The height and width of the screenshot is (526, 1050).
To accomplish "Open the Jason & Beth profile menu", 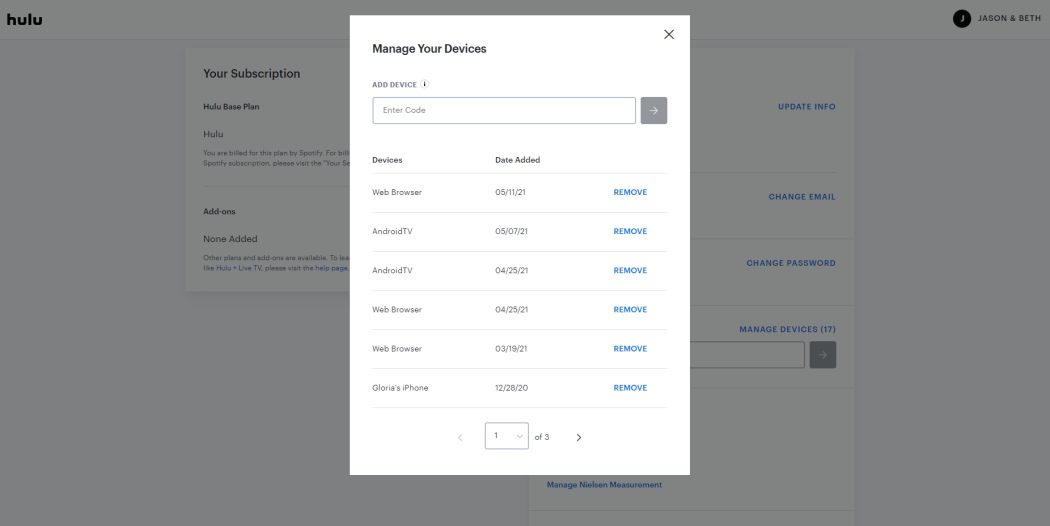I will point(1008,19).
